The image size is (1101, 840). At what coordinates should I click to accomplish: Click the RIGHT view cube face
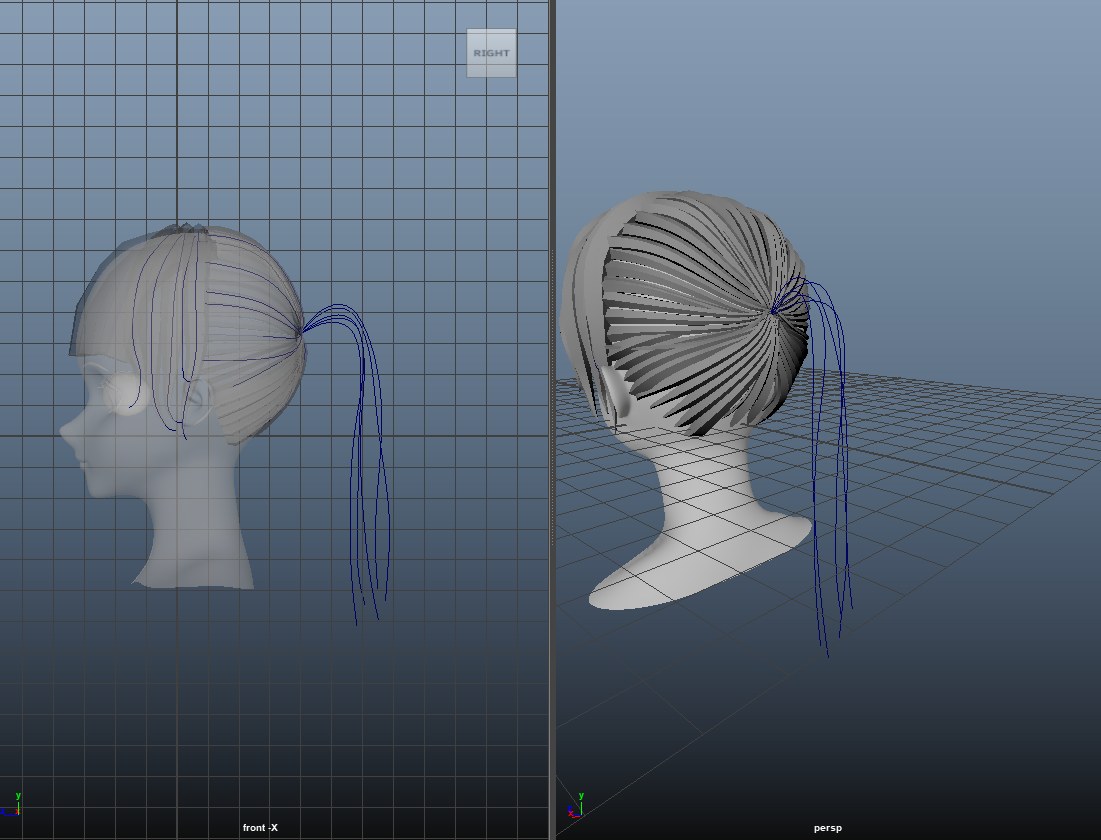(492, 53)
